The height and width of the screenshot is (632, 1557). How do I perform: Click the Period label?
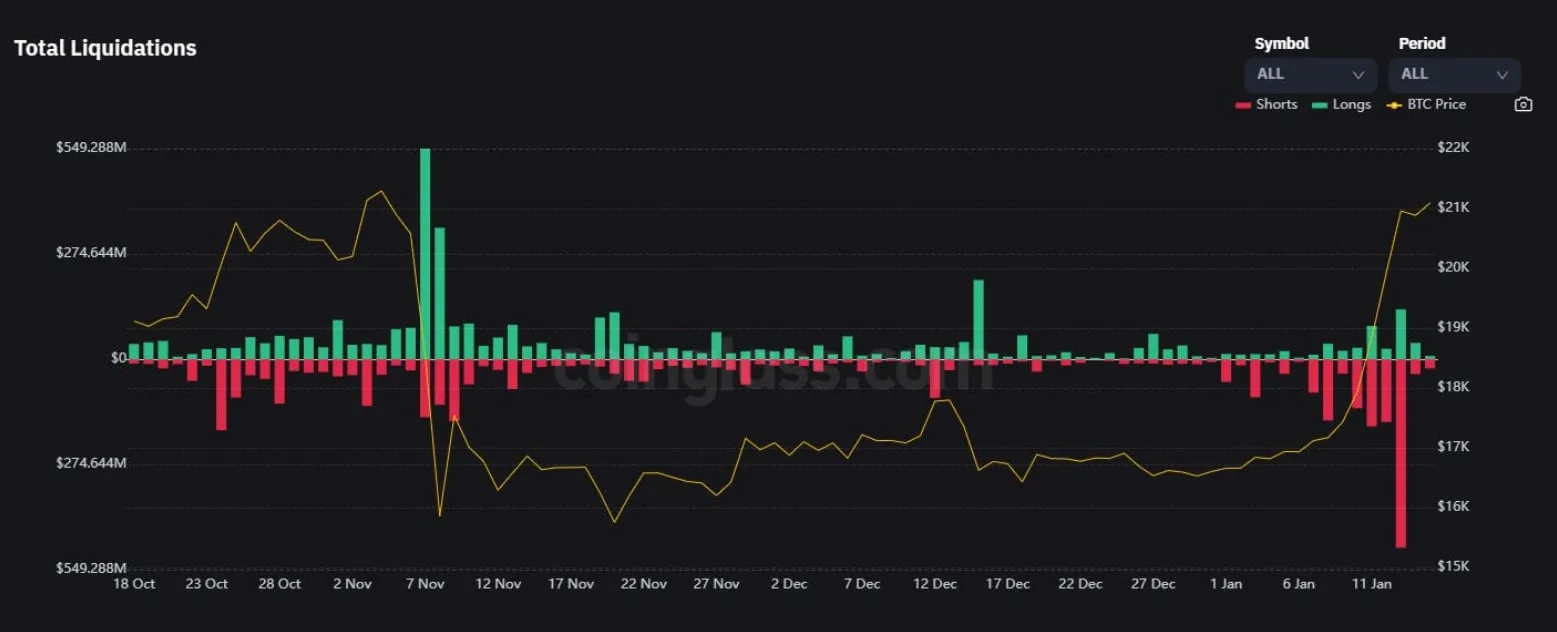click(x=1422, y=44)
